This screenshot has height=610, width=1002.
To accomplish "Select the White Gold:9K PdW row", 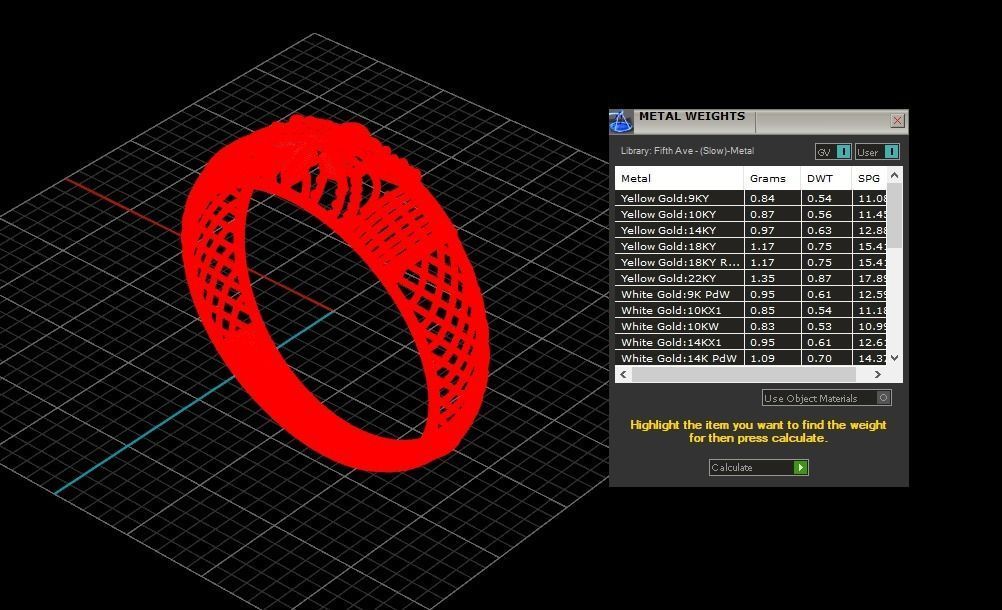I will pos(751,294).
